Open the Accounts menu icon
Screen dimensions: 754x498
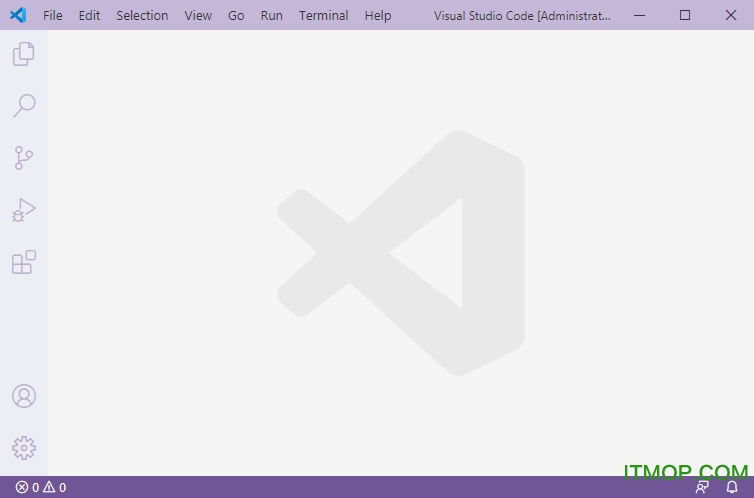[x=24, y=396]
